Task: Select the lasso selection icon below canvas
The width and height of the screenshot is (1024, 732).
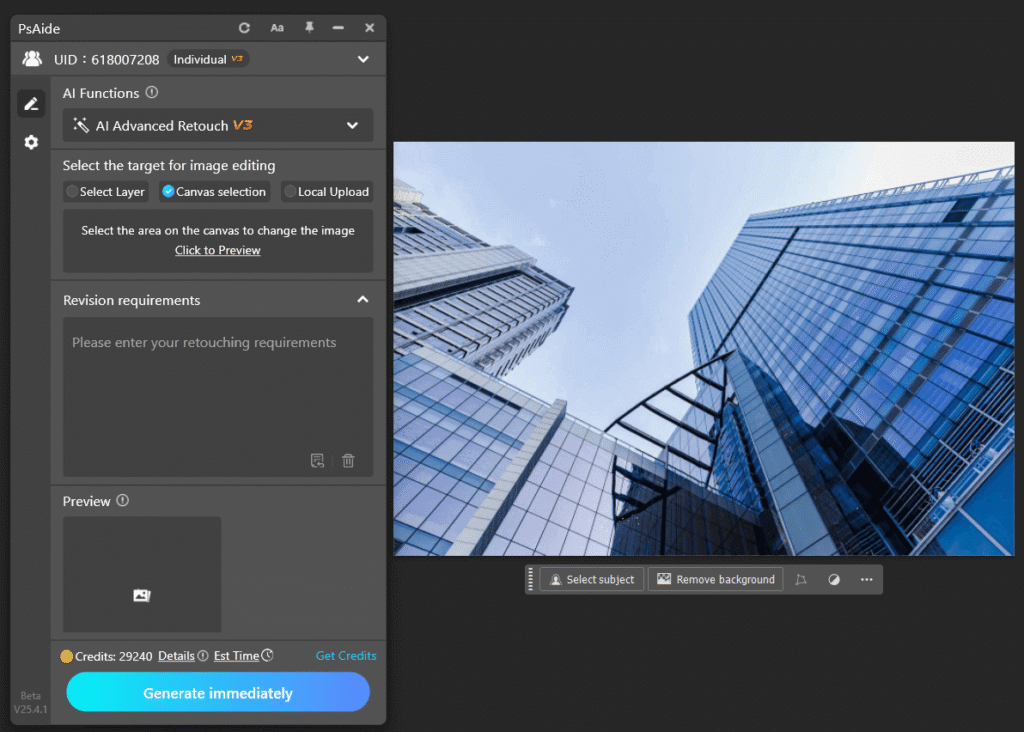Action: [801, 579]
